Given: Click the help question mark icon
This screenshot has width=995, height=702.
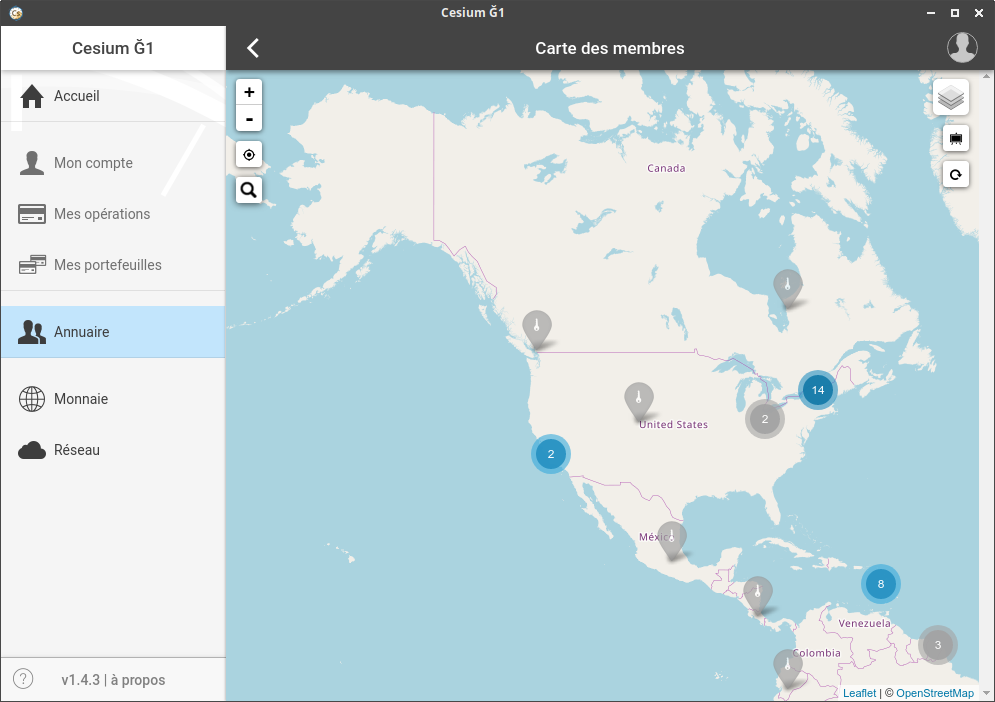Looking at the screenshot, I should point(23,679).
